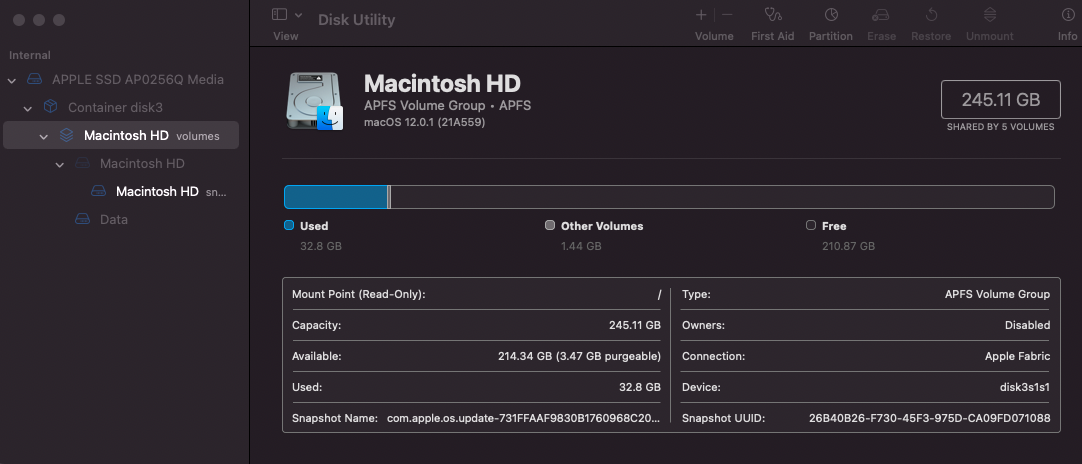
Task: Remove a volume with the minus icon
Action: (727, 14)
